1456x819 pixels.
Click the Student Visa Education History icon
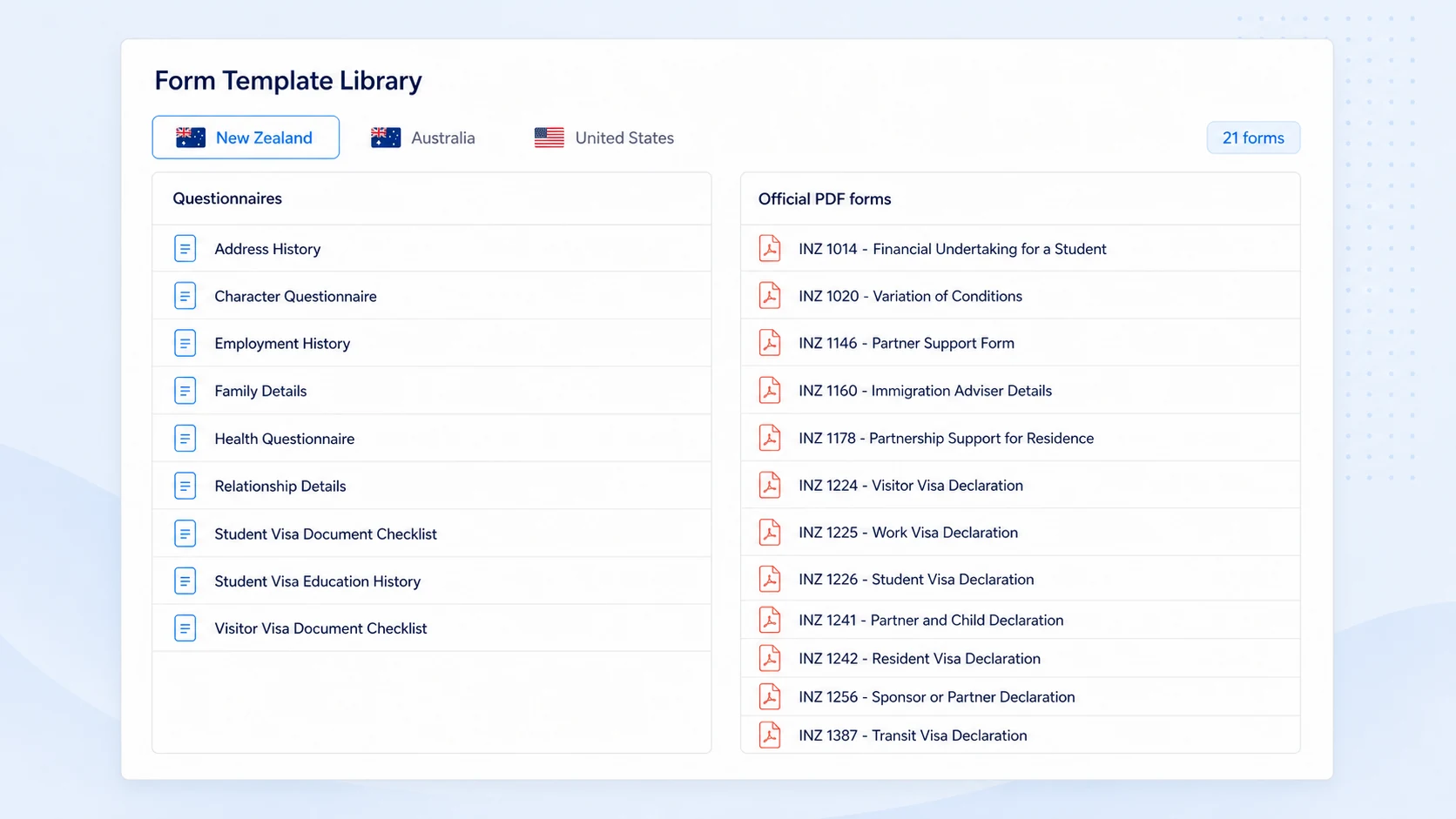(185, 581)
